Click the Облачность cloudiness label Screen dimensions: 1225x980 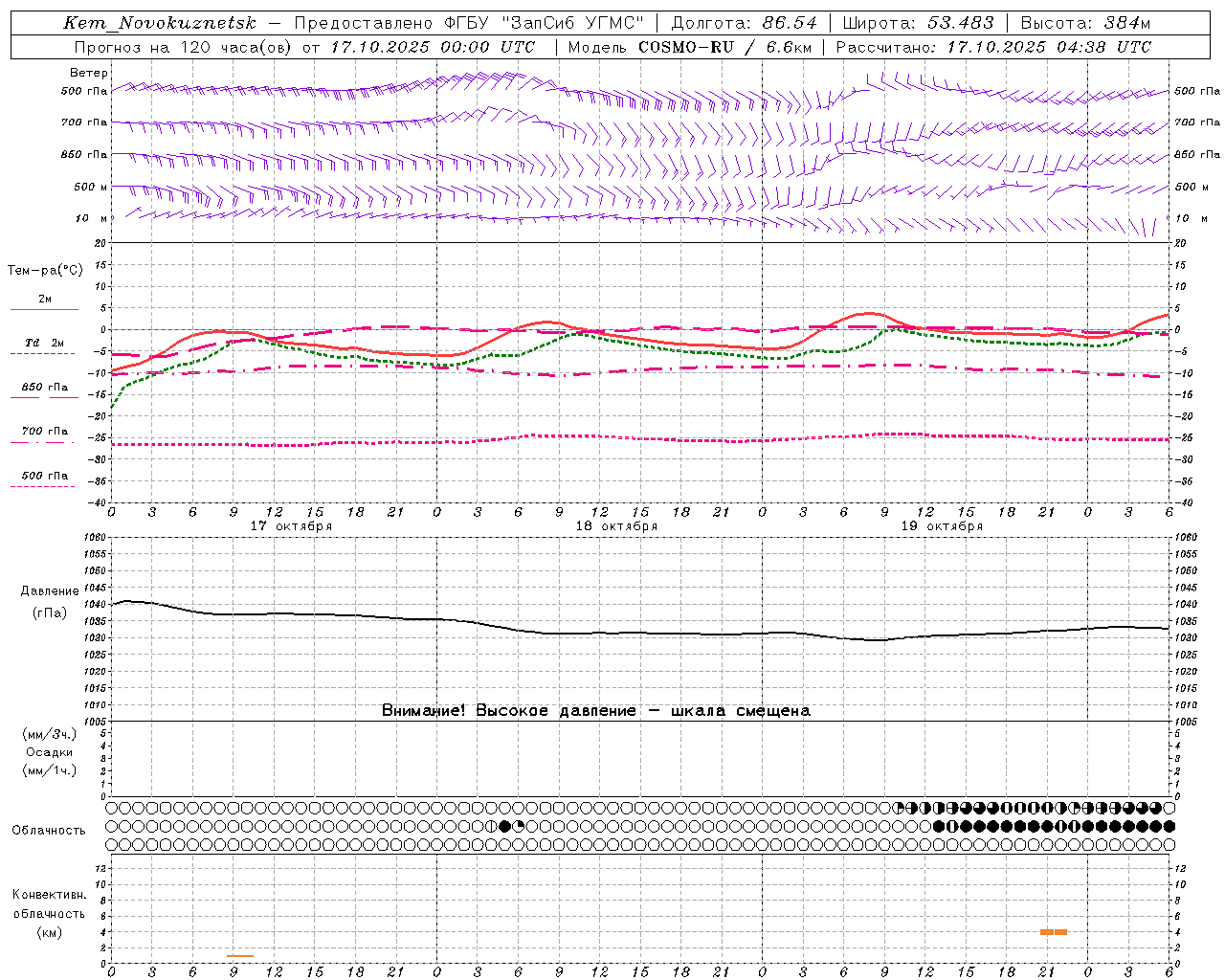(x=49, y=831)
